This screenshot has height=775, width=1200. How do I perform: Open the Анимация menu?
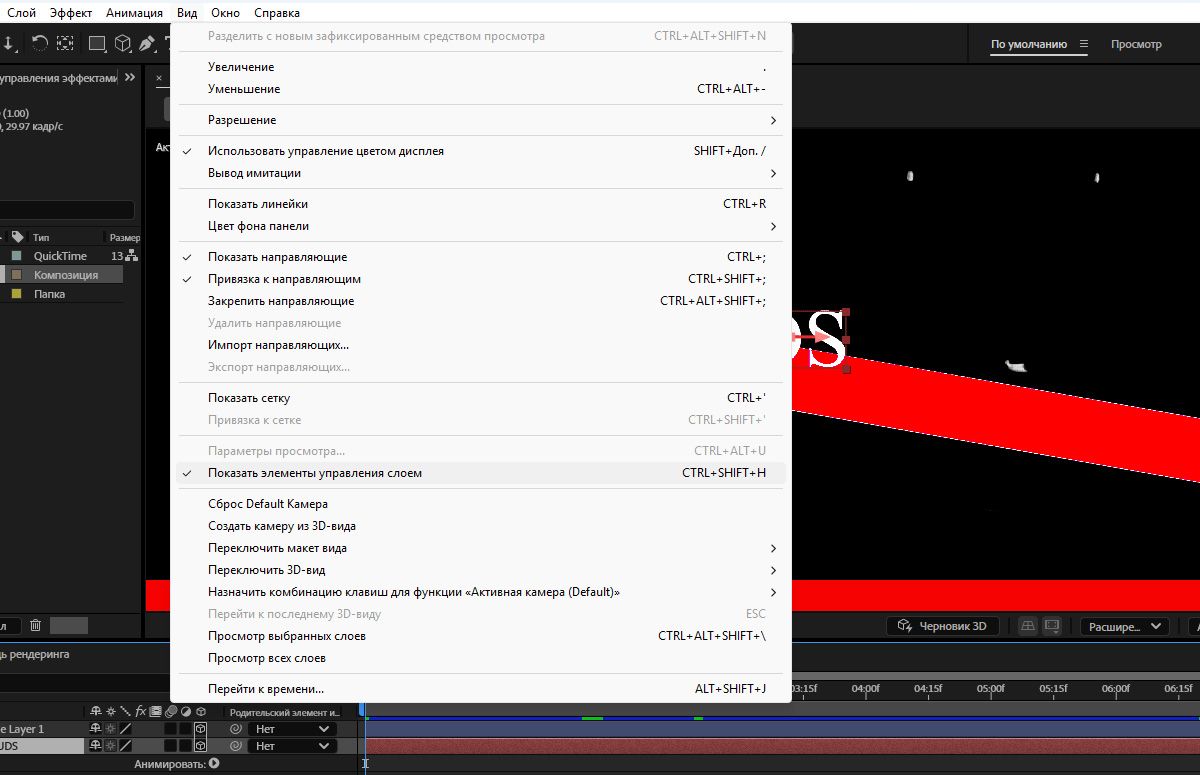click(134, 13)
